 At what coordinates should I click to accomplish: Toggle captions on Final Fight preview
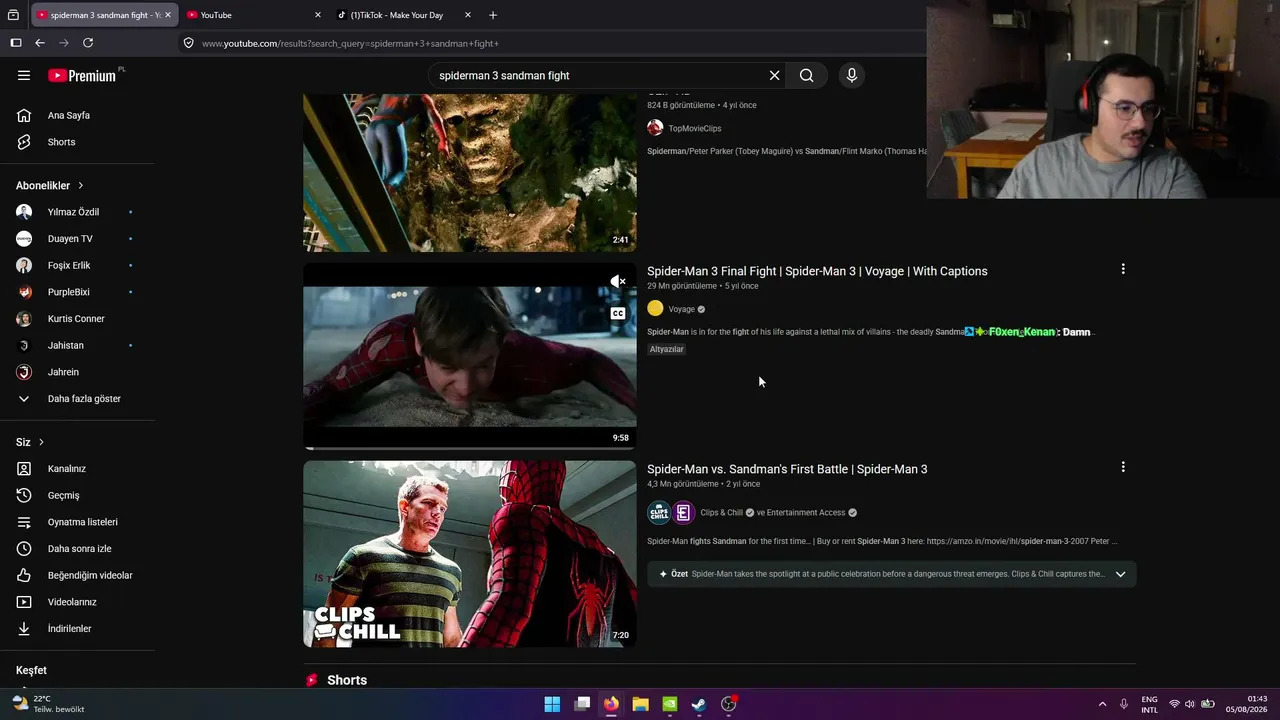coord(618,313)
